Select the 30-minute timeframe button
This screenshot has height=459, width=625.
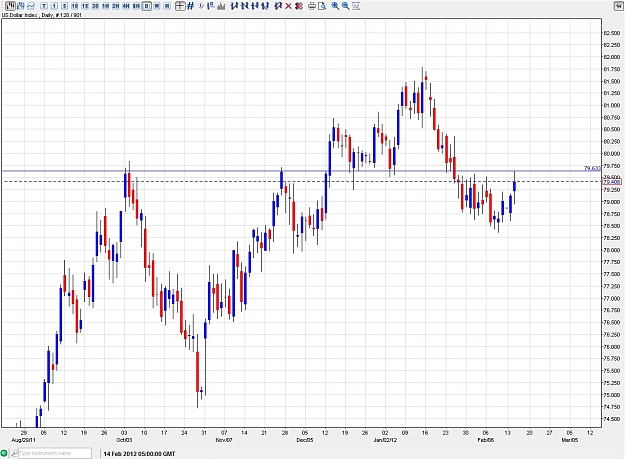pos(95,6)
